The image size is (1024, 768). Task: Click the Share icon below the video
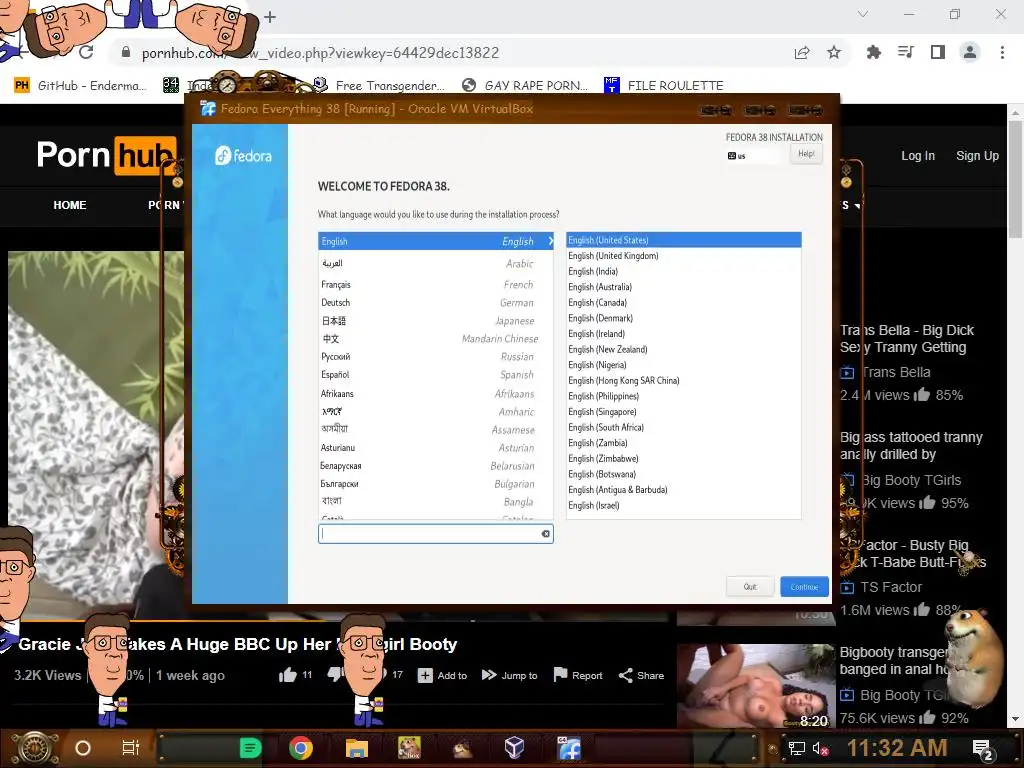click(x=641, y=675)
